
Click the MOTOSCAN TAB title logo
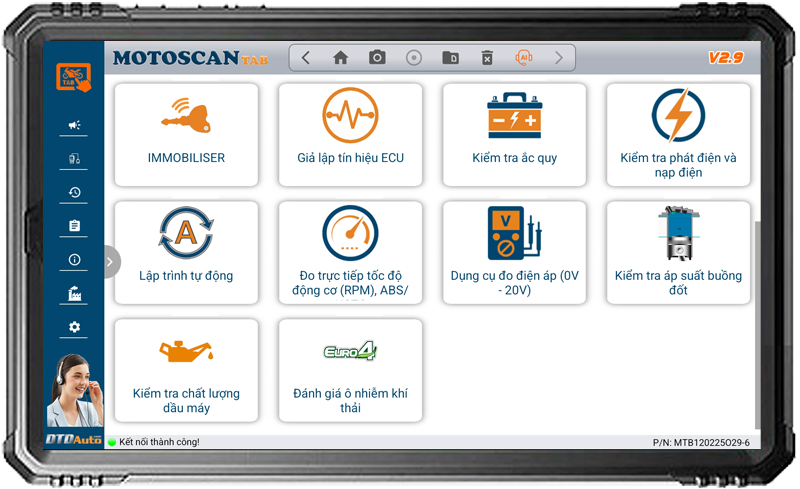coord(190,58)
